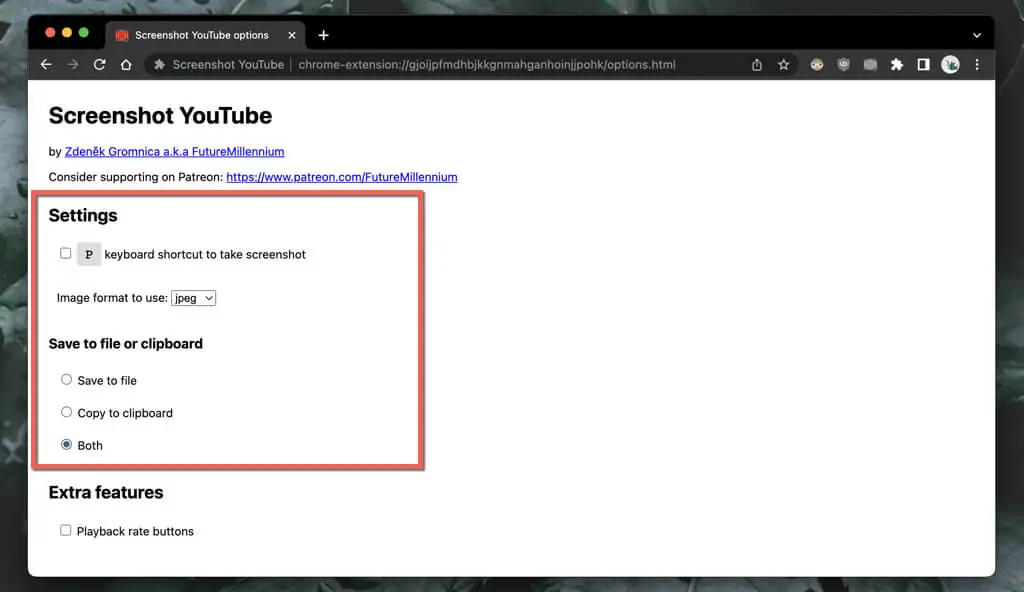Switch to the Screenshot YouTube options tab
Viewport: 1024px width, 592px height.
[200, 35]
